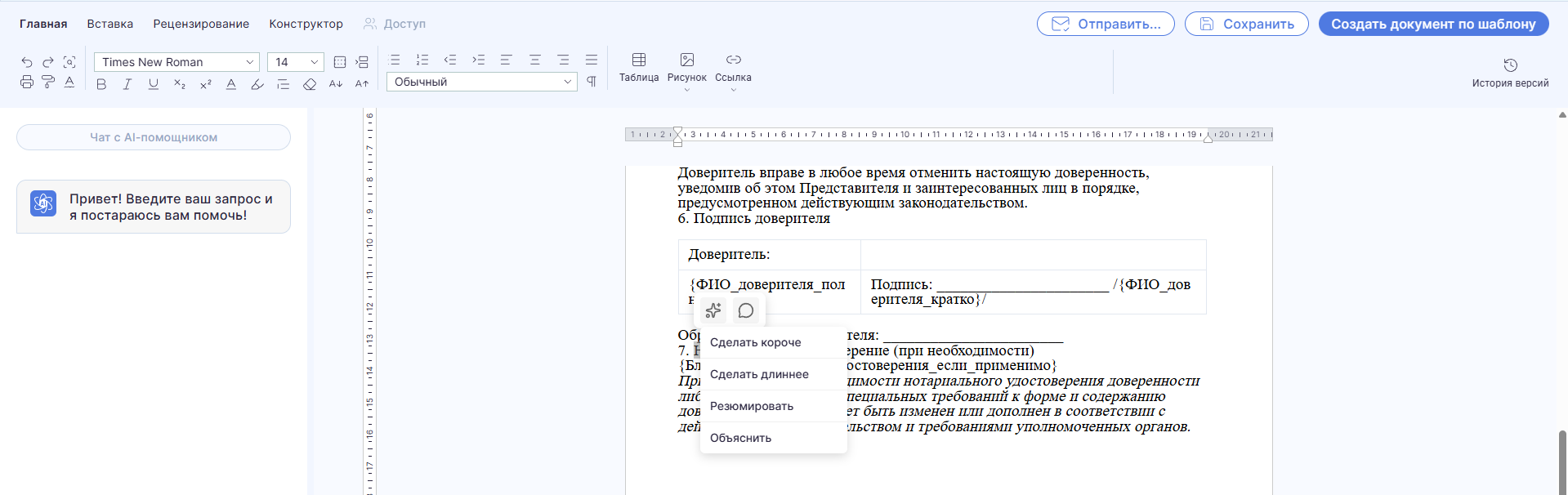This screenshot has width=1568, height=495.
Task: Toggle paragraph marks visibility
Action: (592, 82)
